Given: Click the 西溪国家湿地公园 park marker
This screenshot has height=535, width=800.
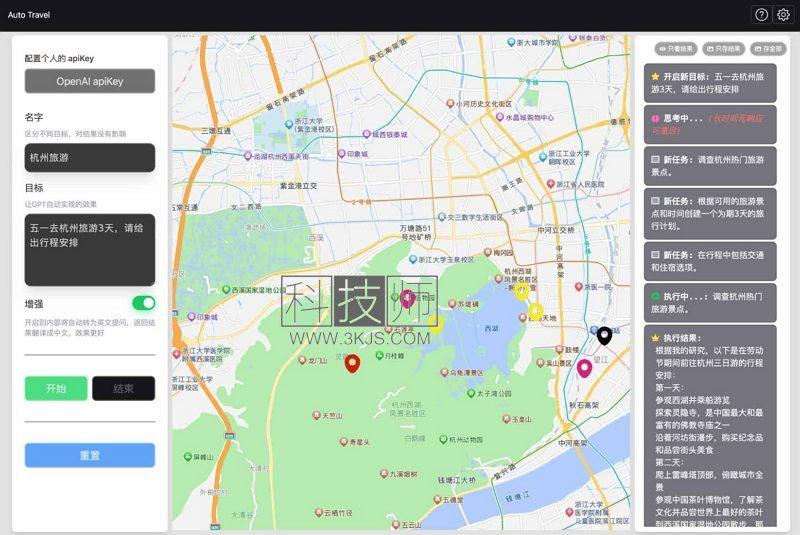Looking at the screenshot, I should [226, 289].
